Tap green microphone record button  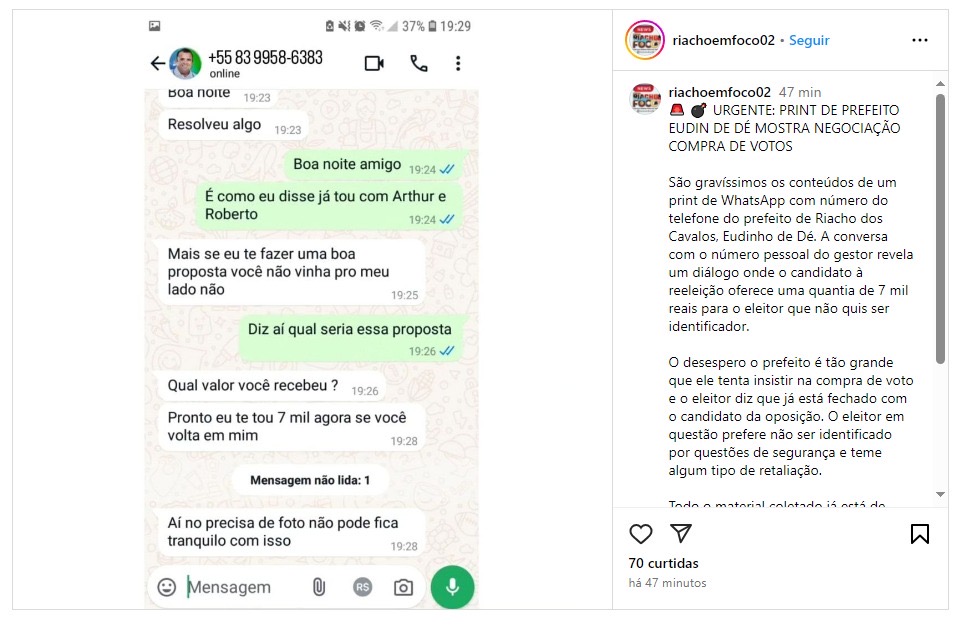452,587
